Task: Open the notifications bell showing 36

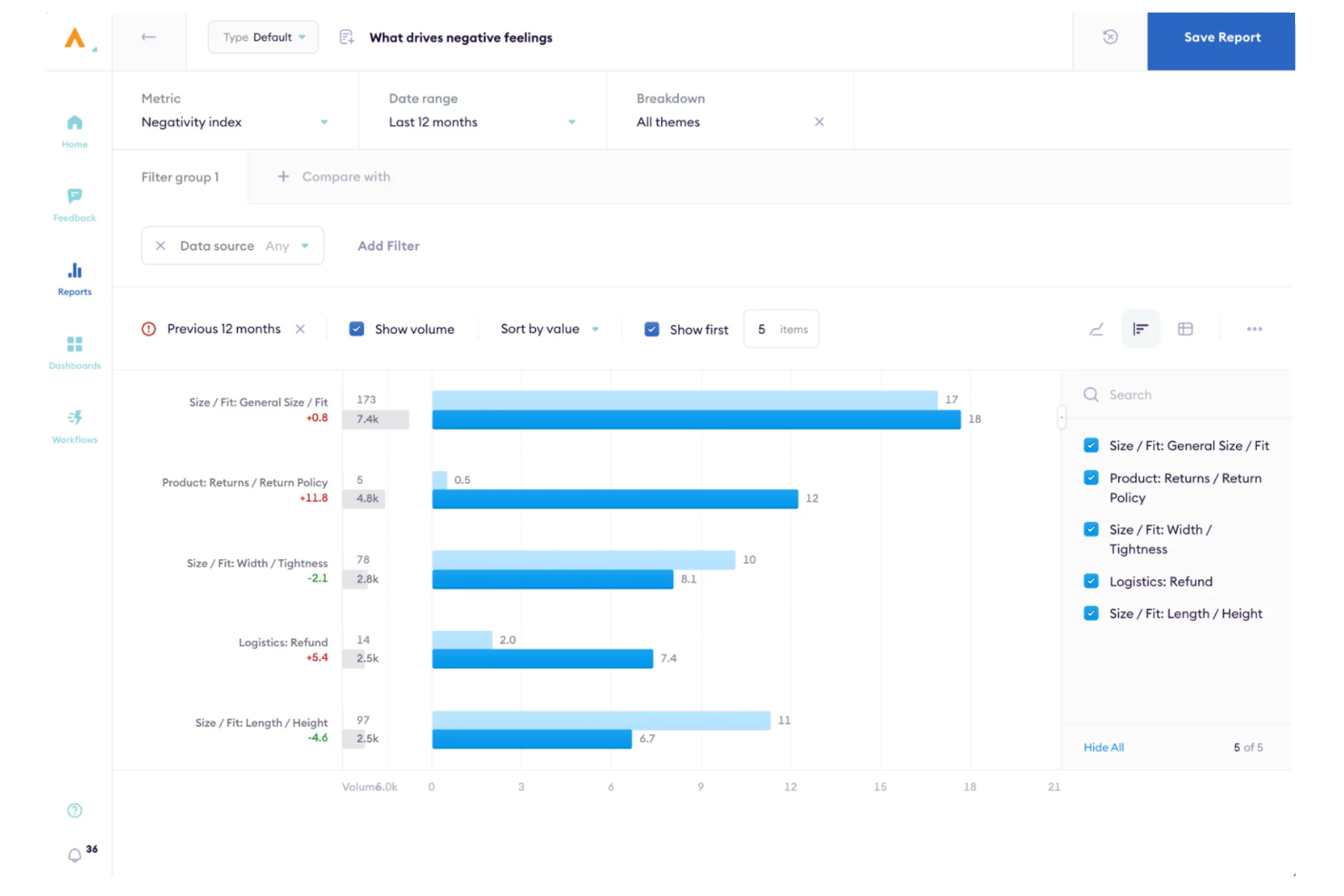Action: [74, 854]
